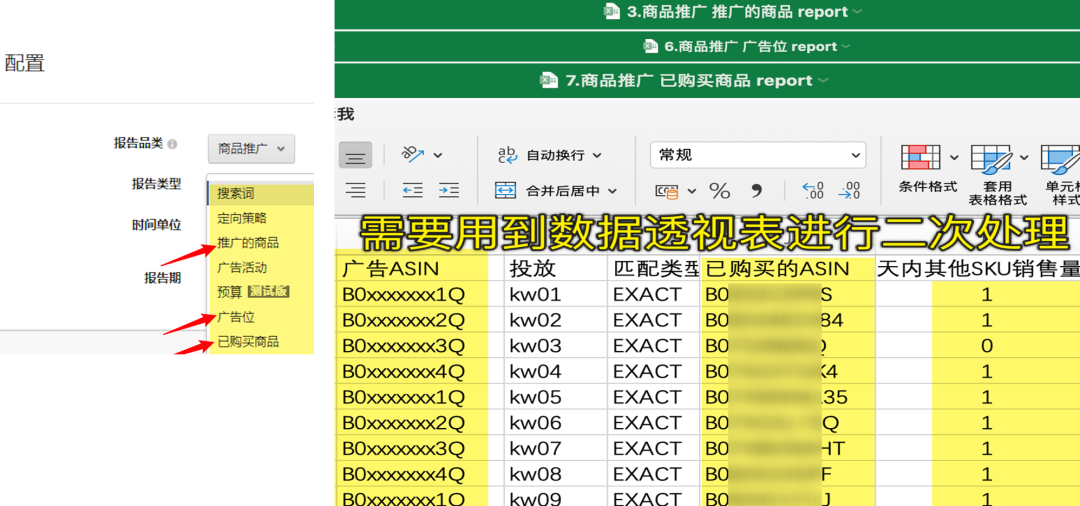Screen dimensions: 1080x506
Task: Select EXACT cell in kw01 row
Action: 653,295
